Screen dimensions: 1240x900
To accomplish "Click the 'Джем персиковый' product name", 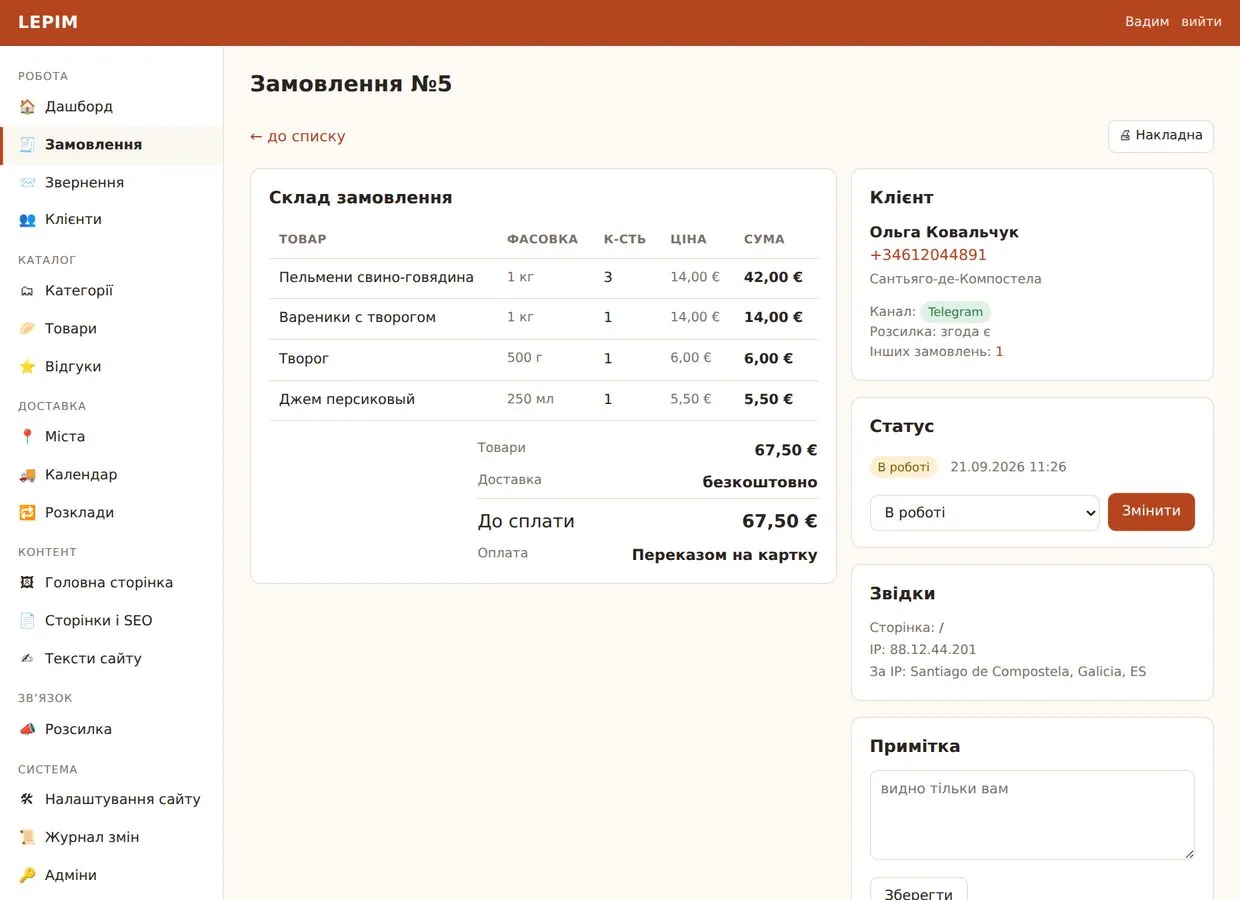I will pyautogui.click(x=347, y=399).
